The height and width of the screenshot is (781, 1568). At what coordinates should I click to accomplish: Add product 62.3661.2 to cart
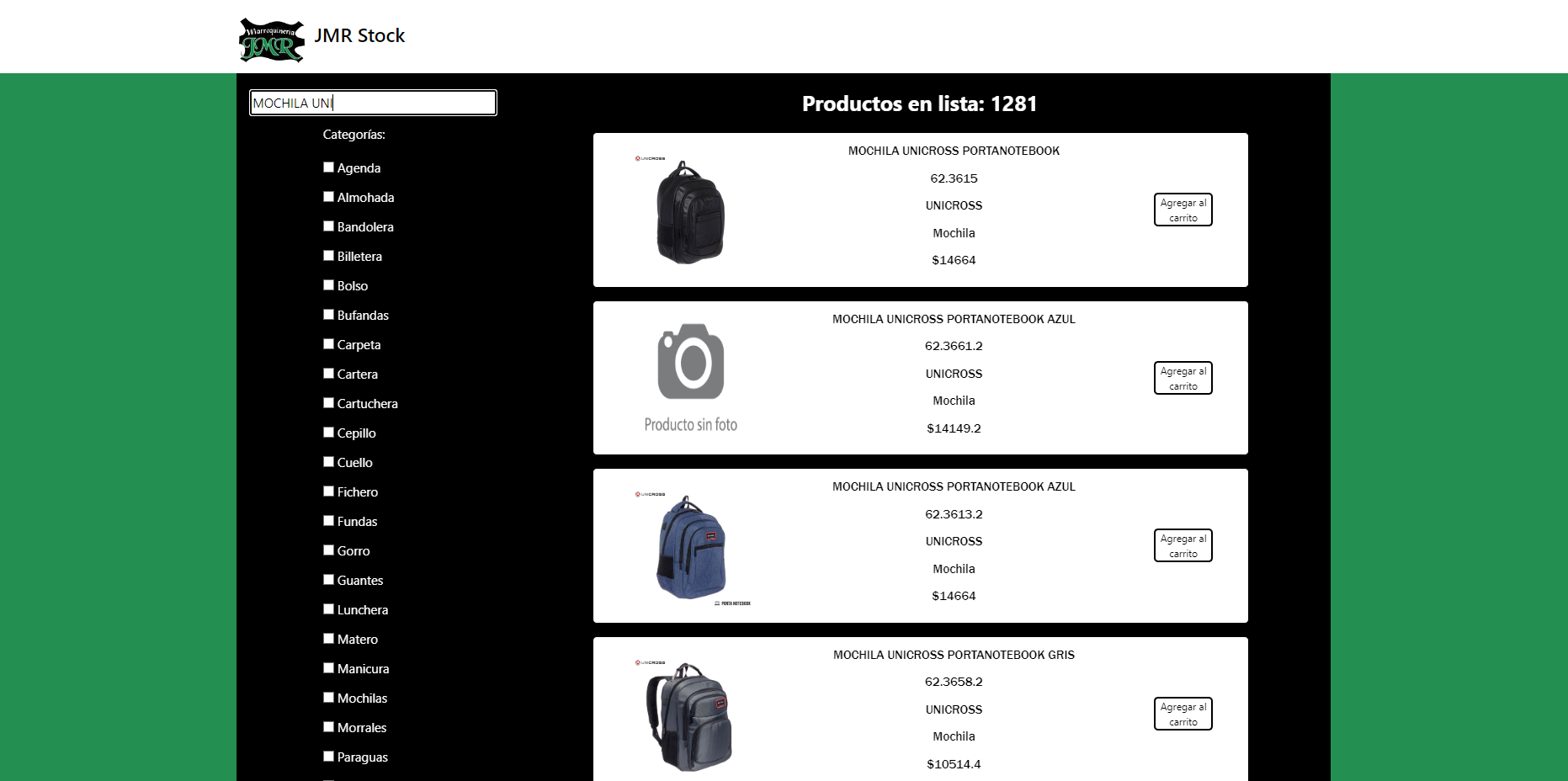click(1183, 378)
